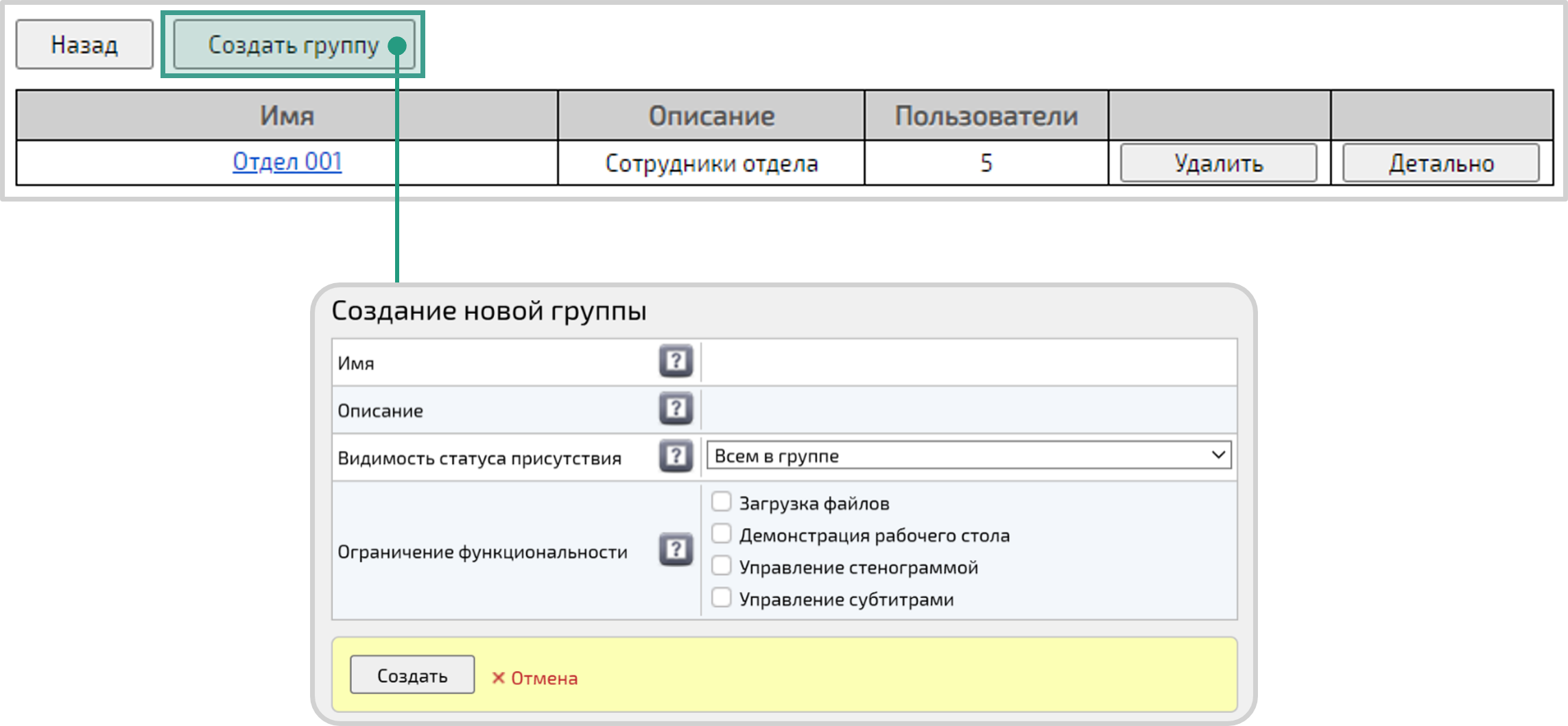Viewport: 1568px width, 726px height.
Task: Click the Пользователи column header
Action: (986, 115)
